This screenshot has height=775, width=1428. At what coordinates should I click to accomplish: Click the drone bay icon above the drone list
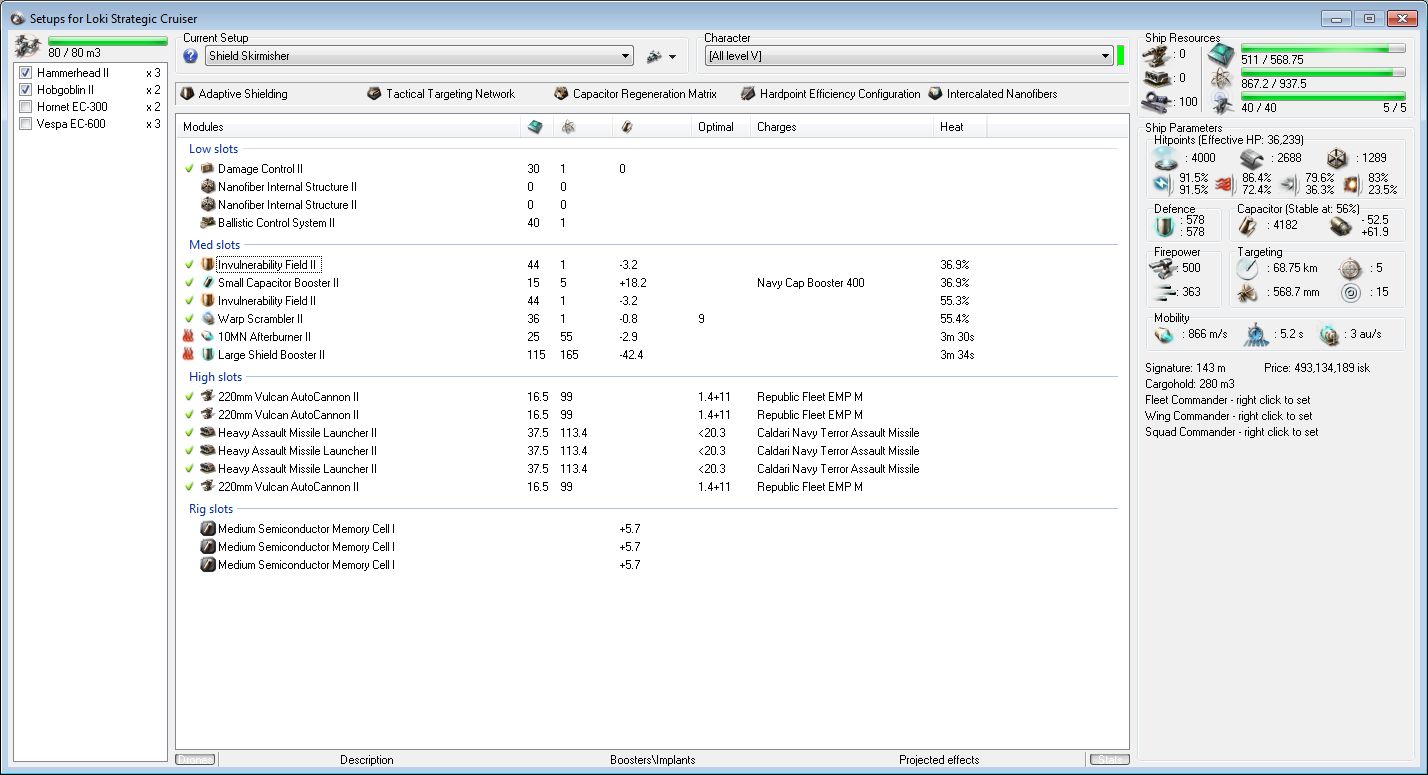pos(27,46)
